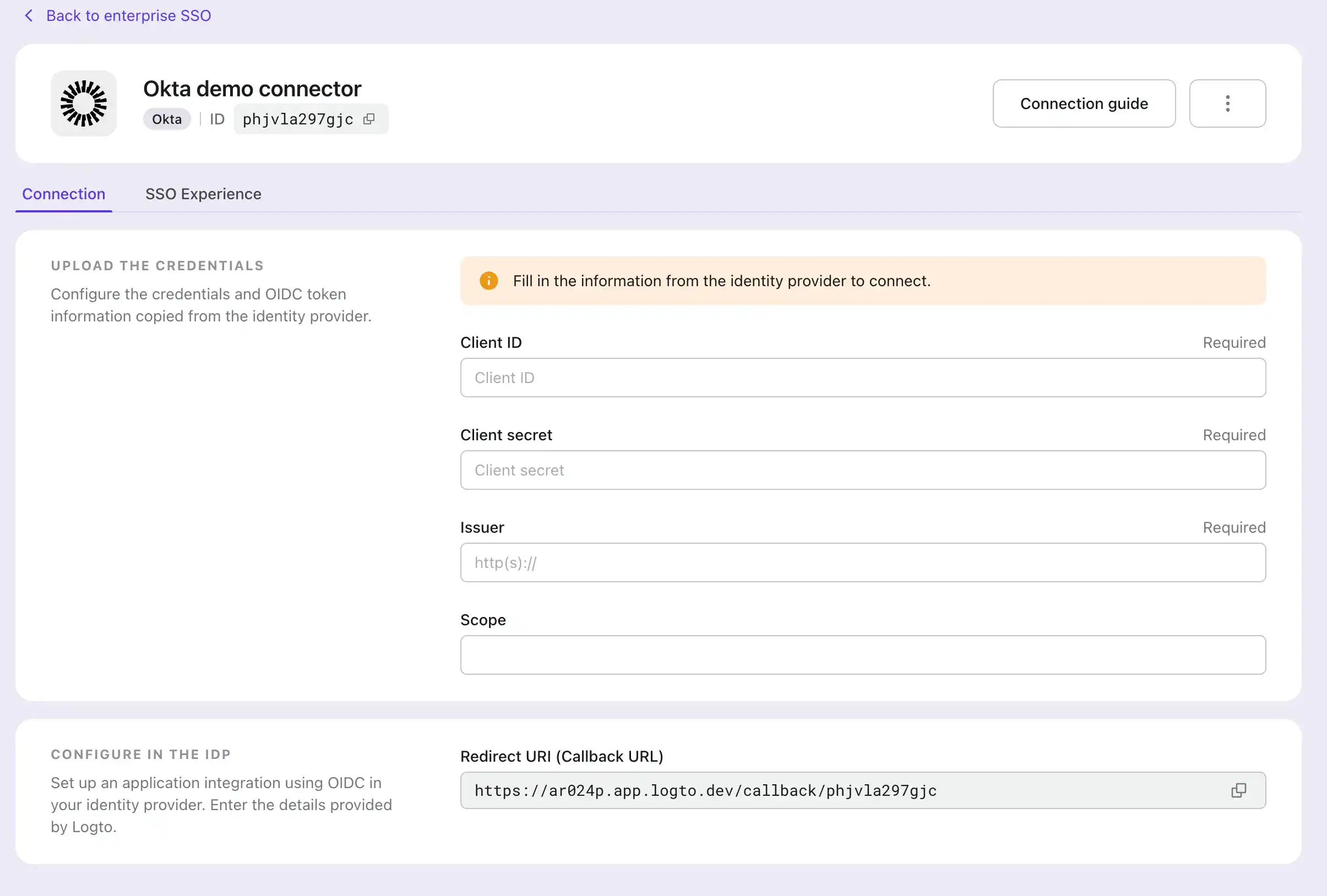The image size is (1327, 896).
Task: Focus the Client ID input field
Action: (862, 378)
